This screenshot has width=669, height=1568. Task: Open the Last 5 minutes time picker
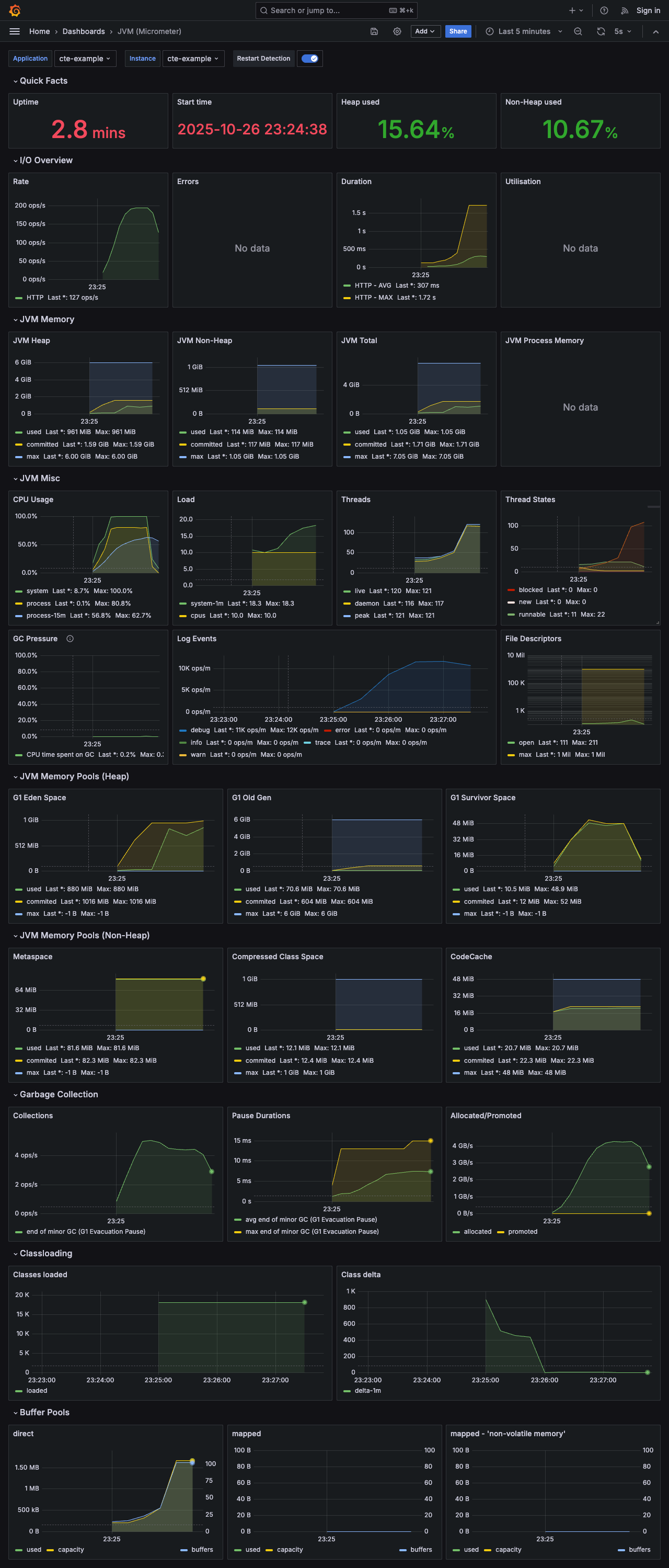coord(524,32)
